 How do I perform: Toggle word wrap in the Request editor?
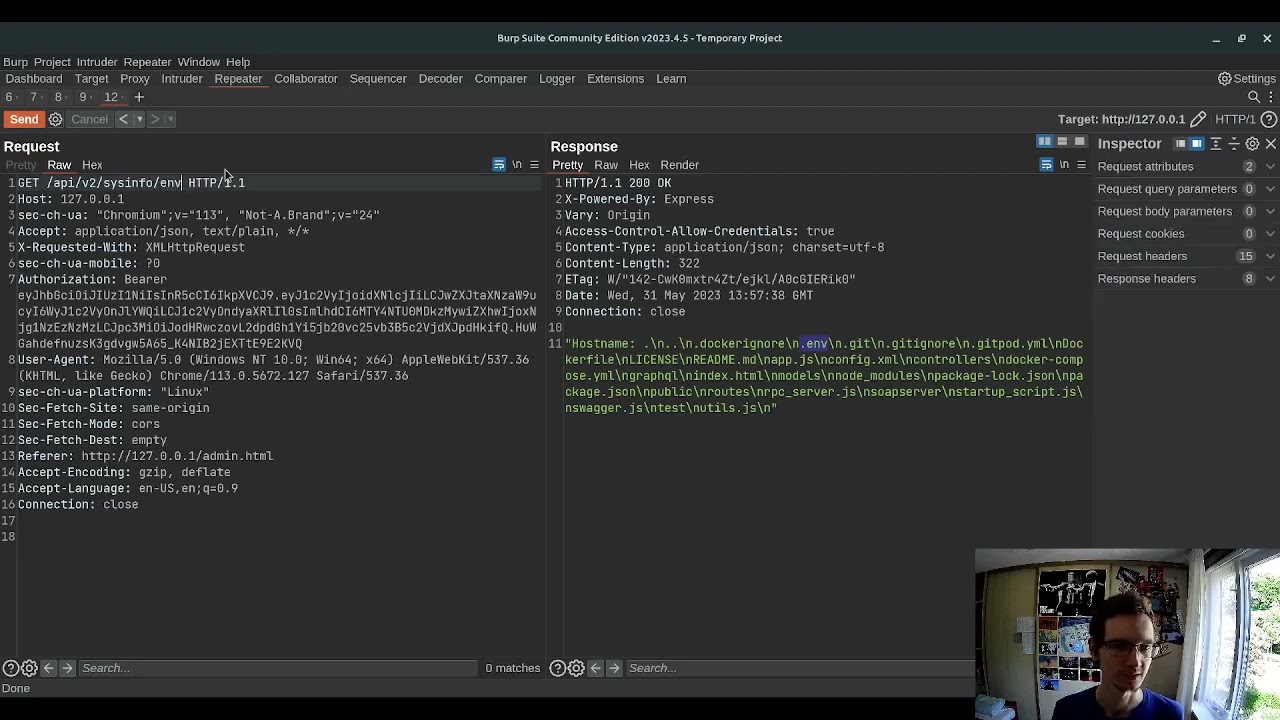point(499,165)
